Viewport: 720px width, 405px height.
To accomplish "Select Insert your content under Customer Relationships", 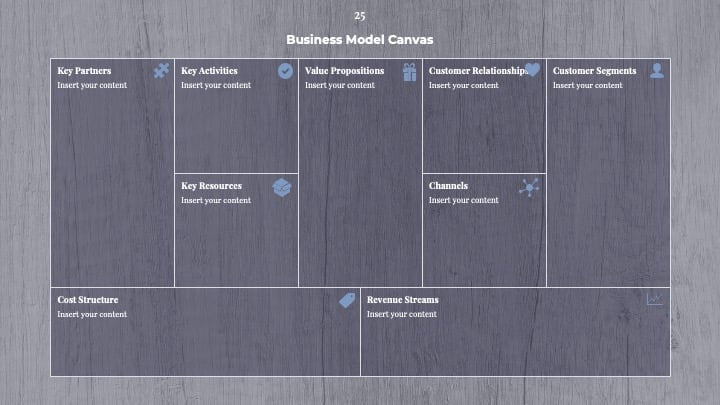I will click(463, 85).
